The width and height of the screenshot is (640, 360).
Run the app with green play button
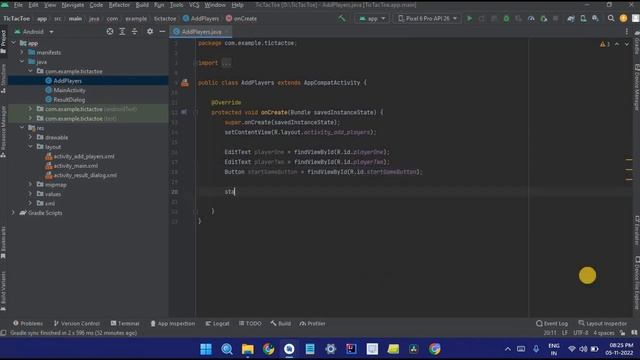(x=469, y=18)
